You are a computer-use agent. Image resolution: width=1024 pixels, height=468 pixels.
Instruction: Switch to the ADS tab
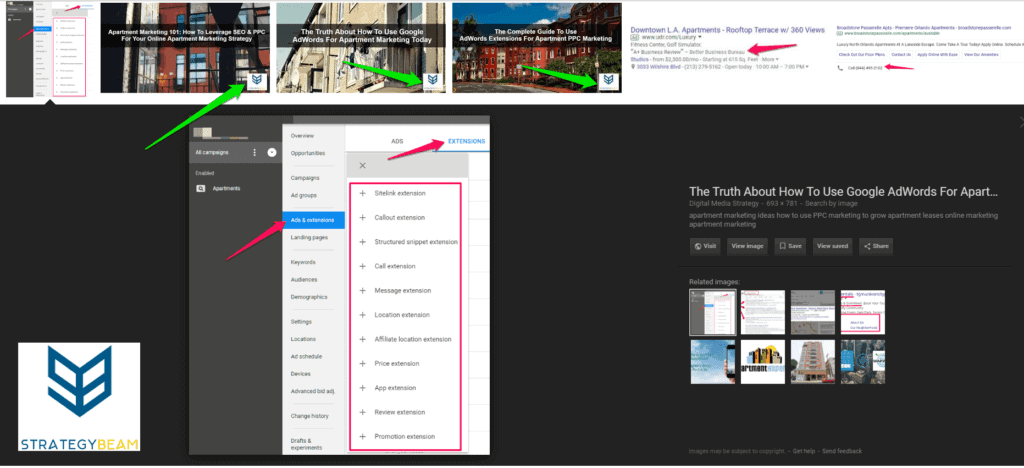click(x=397, y=141)
